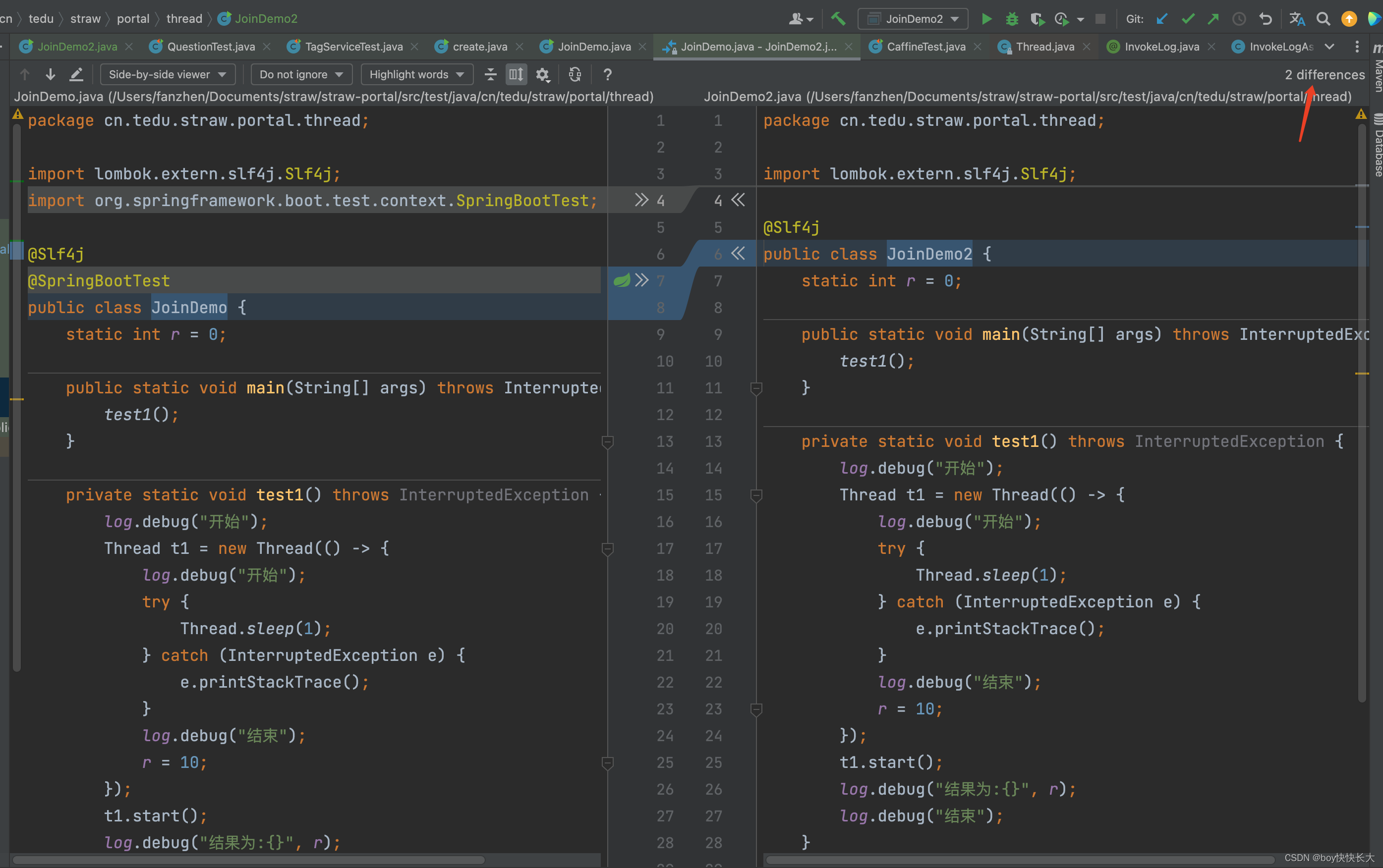Expand the profiler dropdown arrow
The image size is (1383, 868).
(x=1080, y=19)
